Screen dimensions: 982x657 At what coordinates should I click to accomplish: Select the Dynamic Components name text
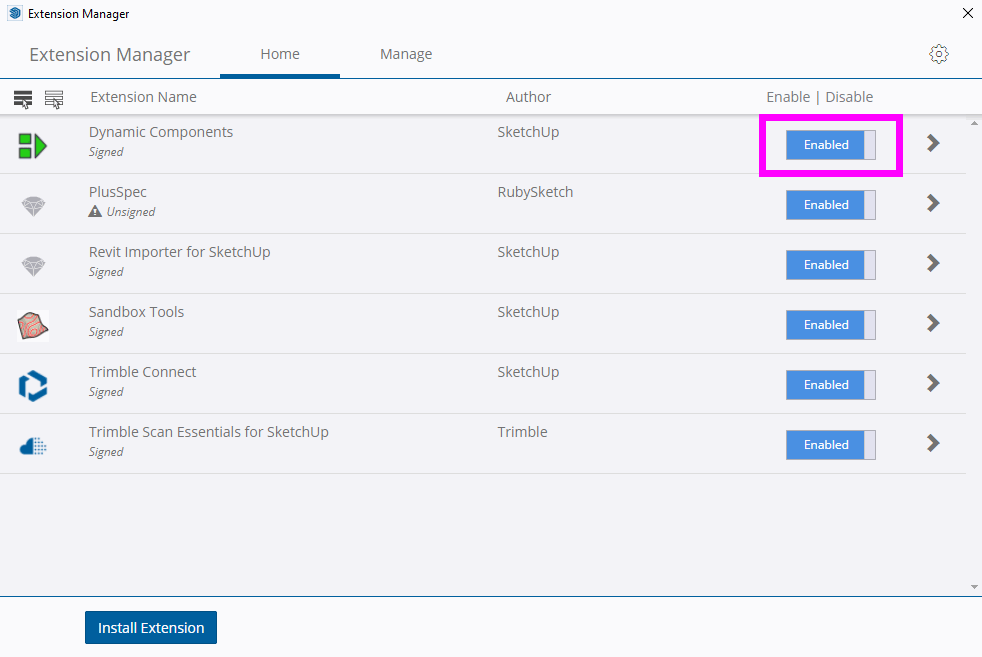(161, 132)
